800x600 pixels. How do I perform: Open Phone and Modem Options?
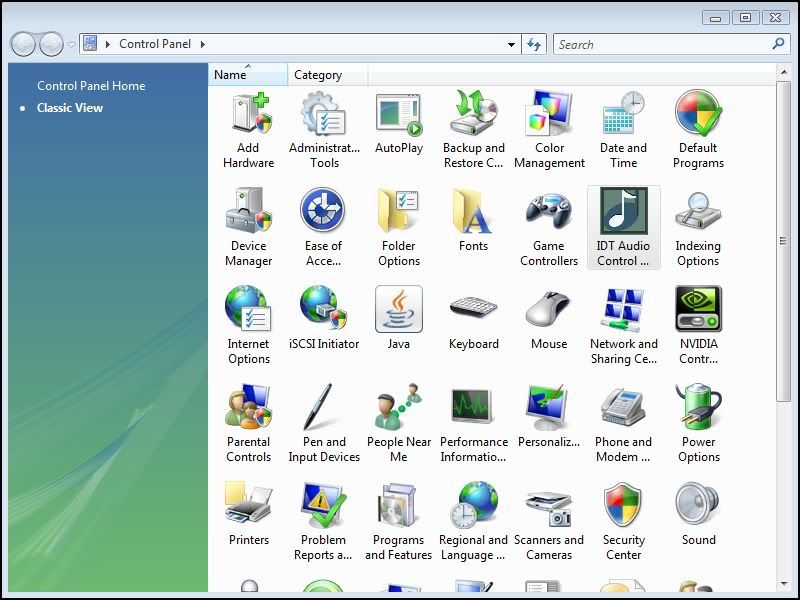tap(623, 423)
